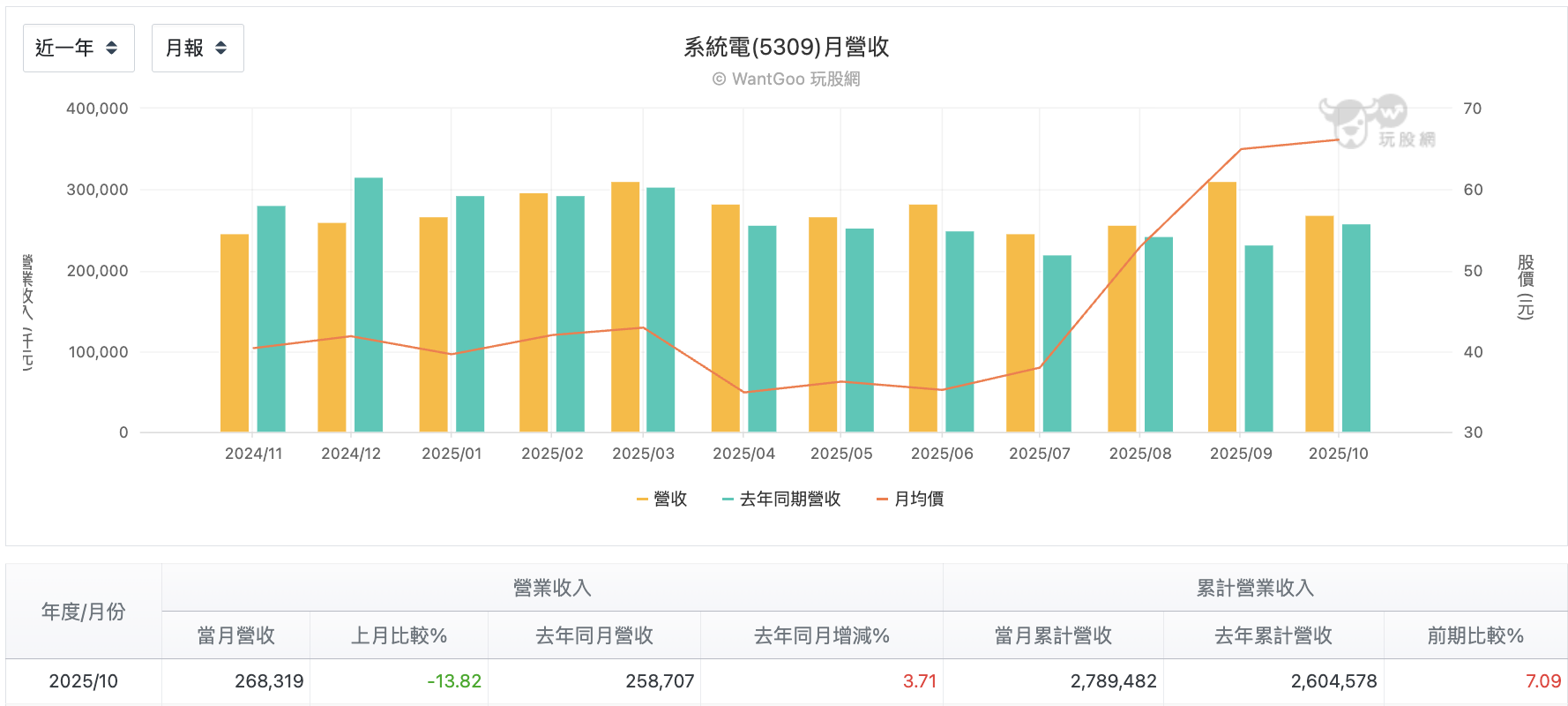Image resolution: width=1568 pixels, height=706 pixels.
Task: Toggle the 月均價 legend line series
Action: coord(910,499)
